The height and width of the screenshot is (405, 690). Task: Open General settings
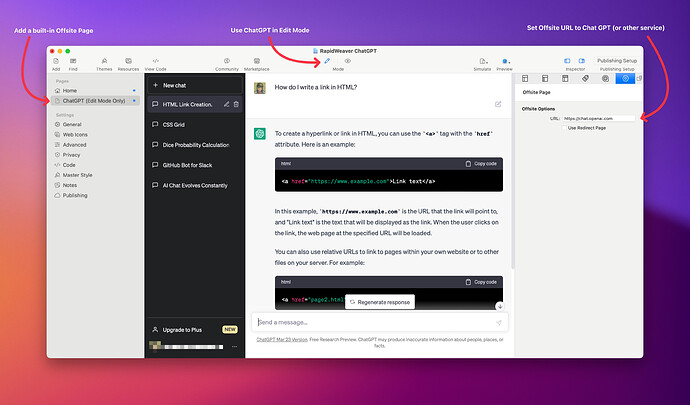click(72, 125)
